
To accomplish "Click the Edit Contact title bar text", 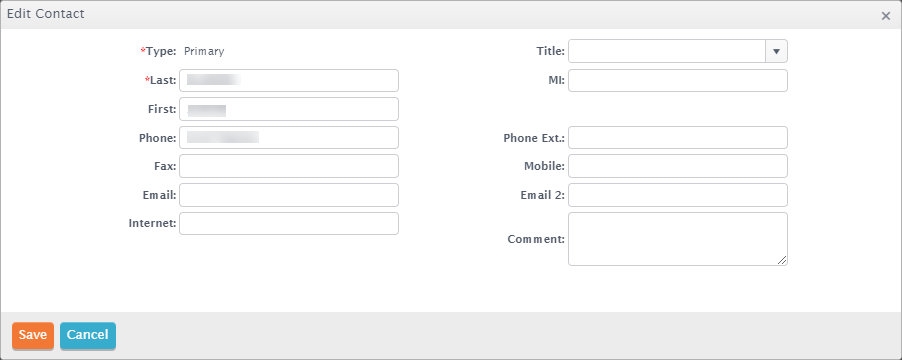I will point(45,14).
